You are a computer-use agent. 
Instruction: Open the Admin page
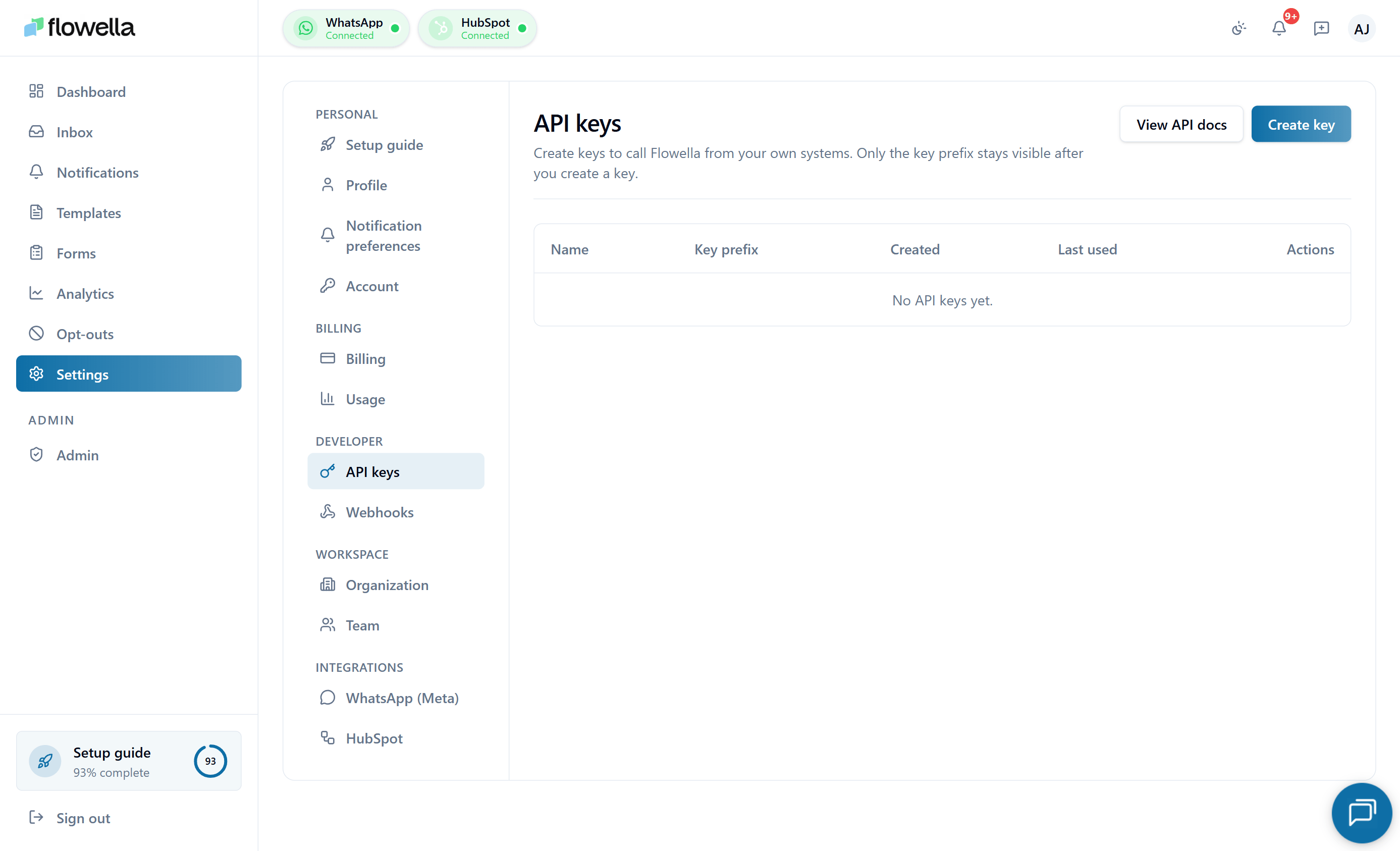tap(129, 454)
